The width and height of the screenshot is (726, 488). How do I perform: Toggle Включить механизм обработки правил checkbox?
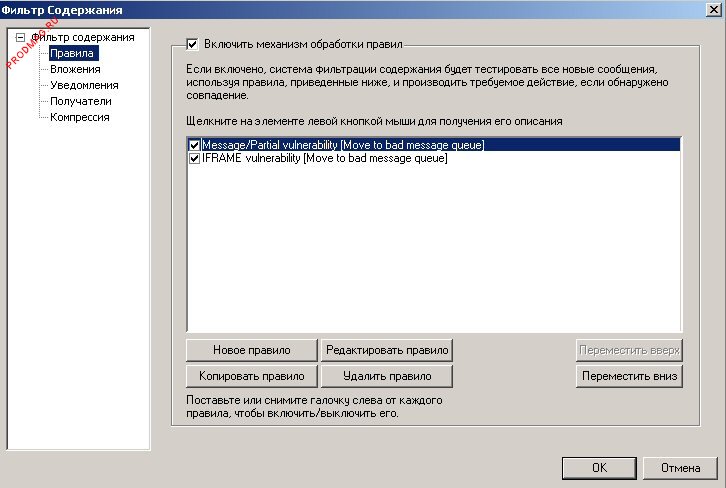point(194,44)
